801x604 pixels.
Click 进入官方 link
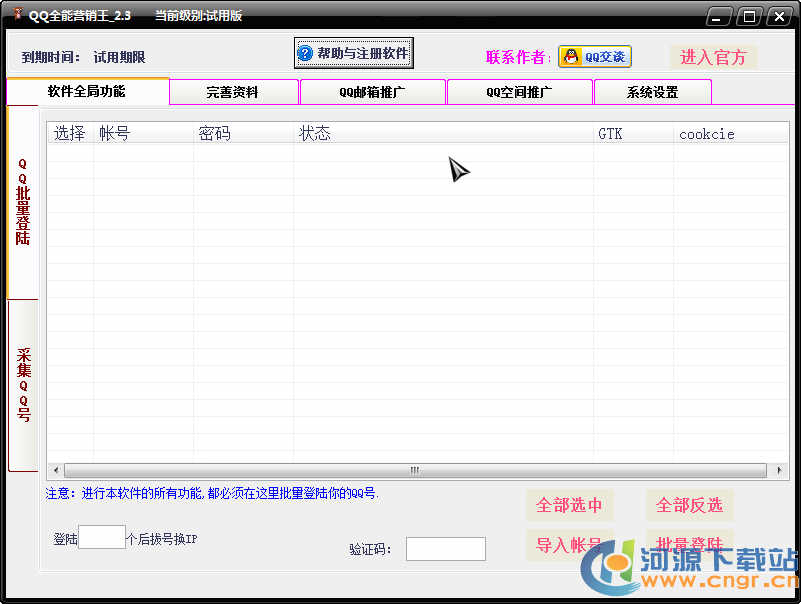coord(713,57)
